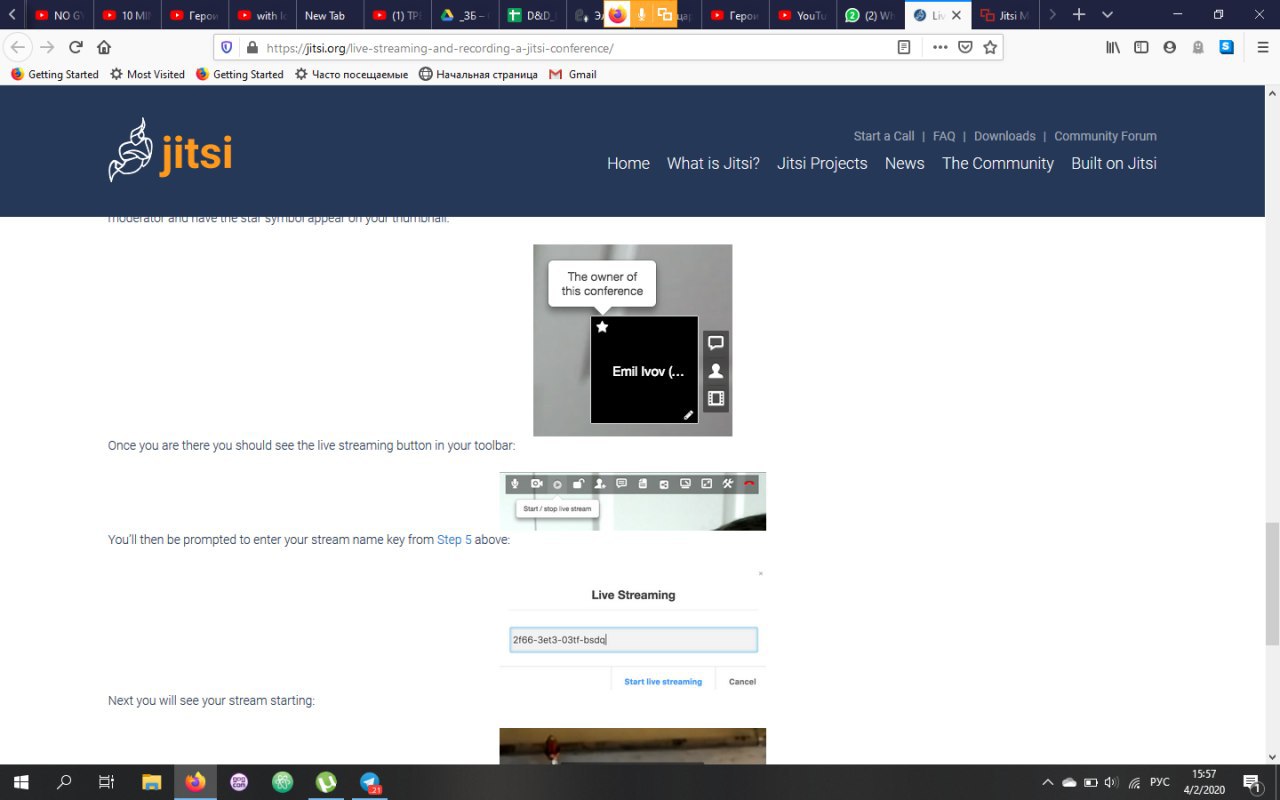
Task: Click the Live Streaming dialog screenshot
Action: tap(632, 630)
